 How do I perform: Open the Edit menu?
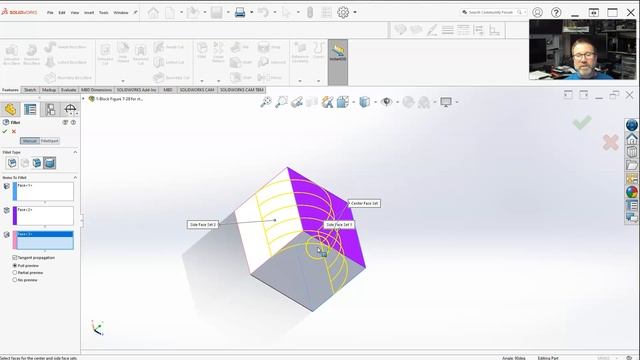[x=62, y=13]
